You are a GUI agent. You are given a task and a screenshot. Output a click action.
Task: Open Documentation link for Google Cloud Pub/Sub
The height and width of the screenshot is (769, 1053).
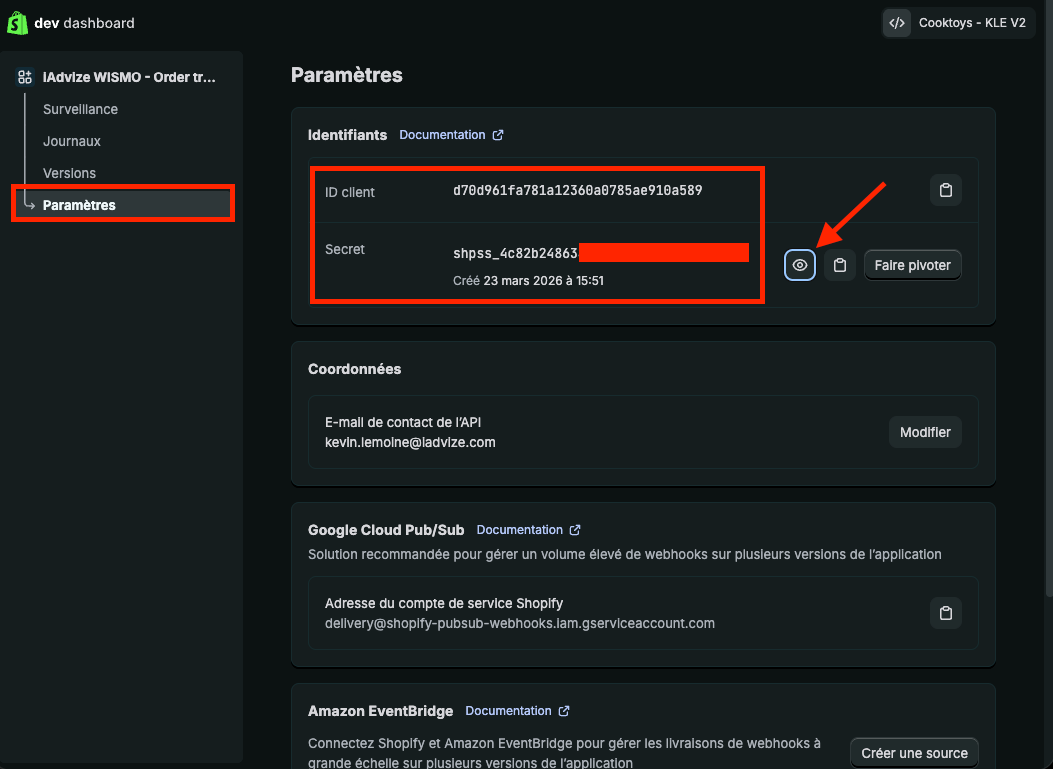coord(519,530)
